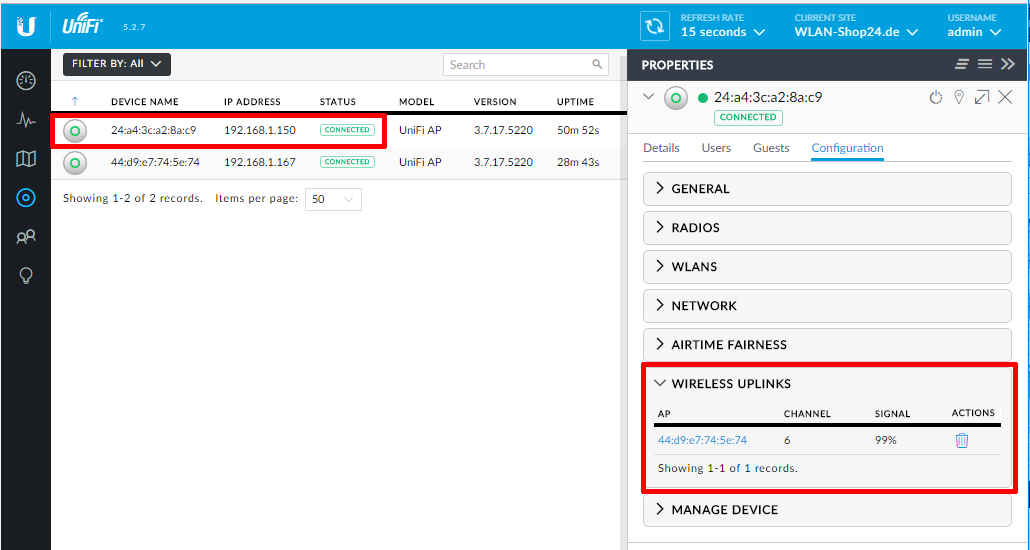
Task: Click uptime value 50m 52s
Action: click(x=578, y=131)
